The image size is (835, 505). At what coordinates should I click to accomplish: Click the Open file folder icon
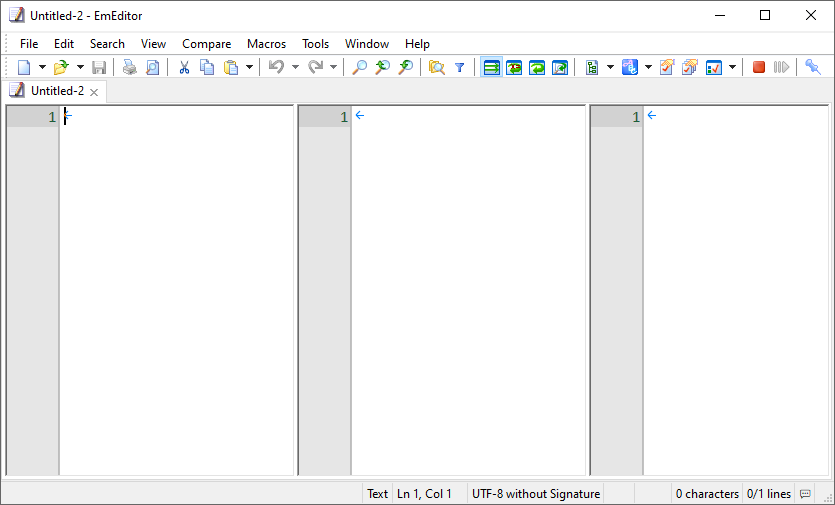pos(62,68)
